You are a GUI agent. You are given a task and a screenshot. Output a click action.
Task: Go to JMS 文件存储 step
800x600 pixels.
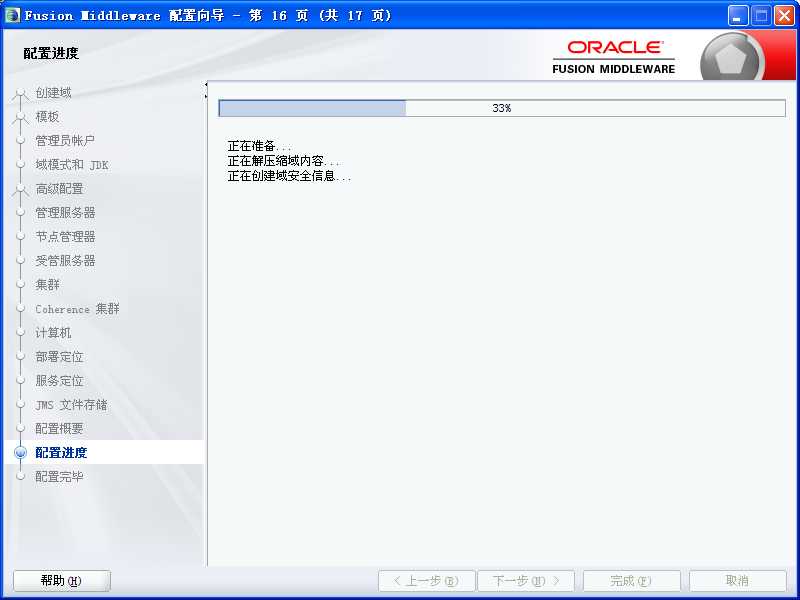tap(71, 405)
